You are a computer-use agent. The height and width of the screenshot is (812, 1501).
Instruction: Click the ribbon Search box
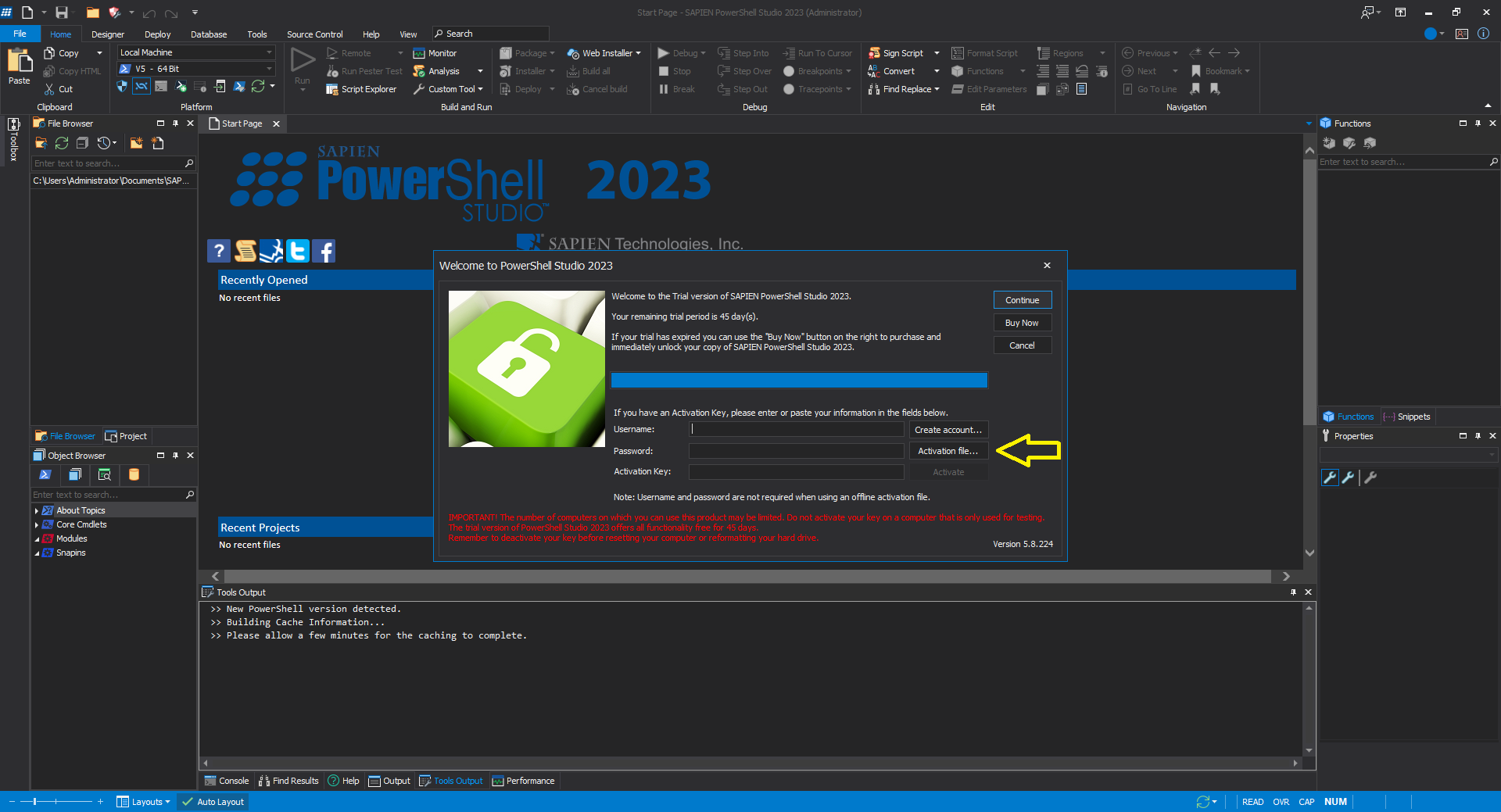[491, 34]
